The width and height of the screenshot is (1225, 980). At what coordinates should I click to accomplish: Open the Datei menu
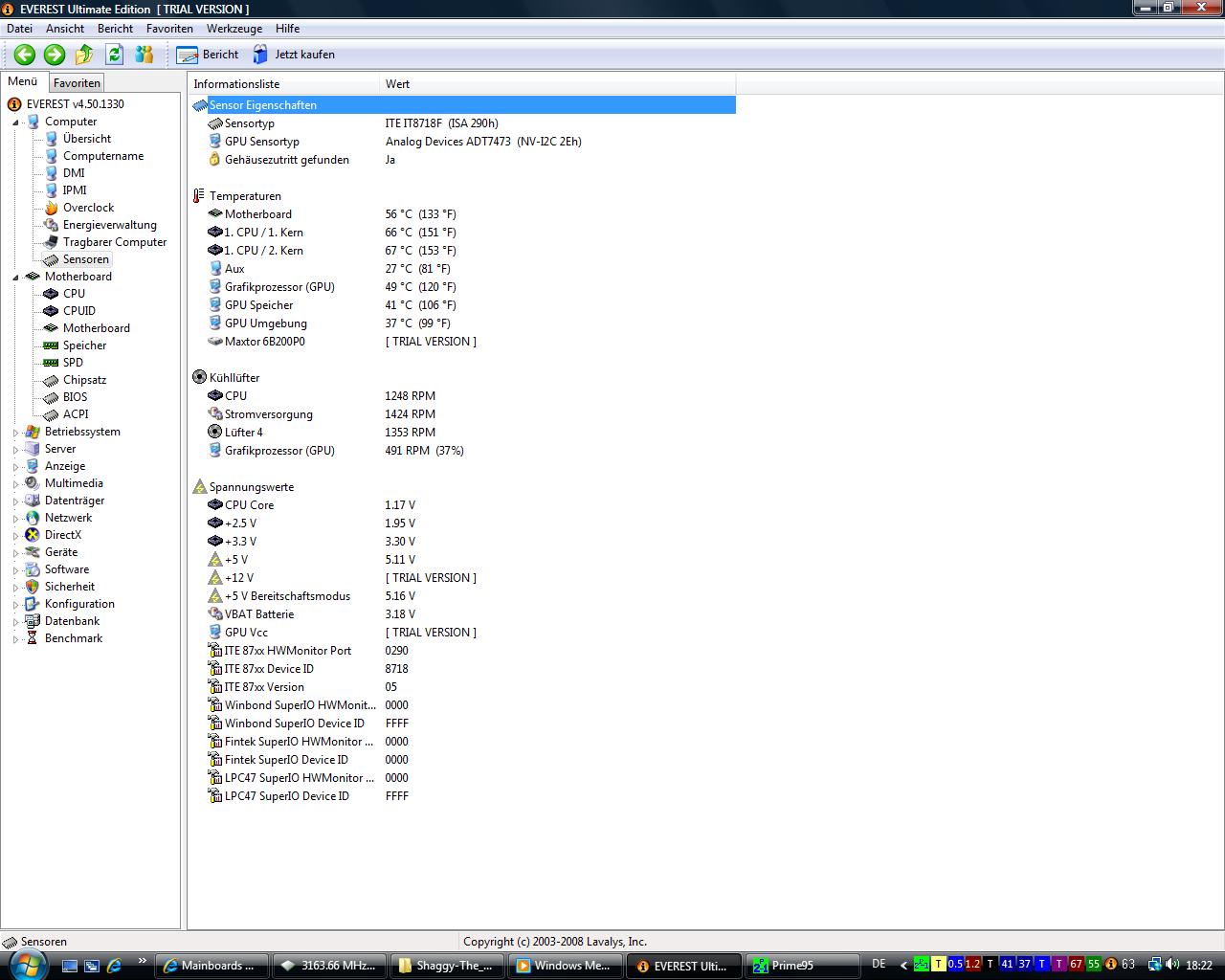(x=19, y=29)
